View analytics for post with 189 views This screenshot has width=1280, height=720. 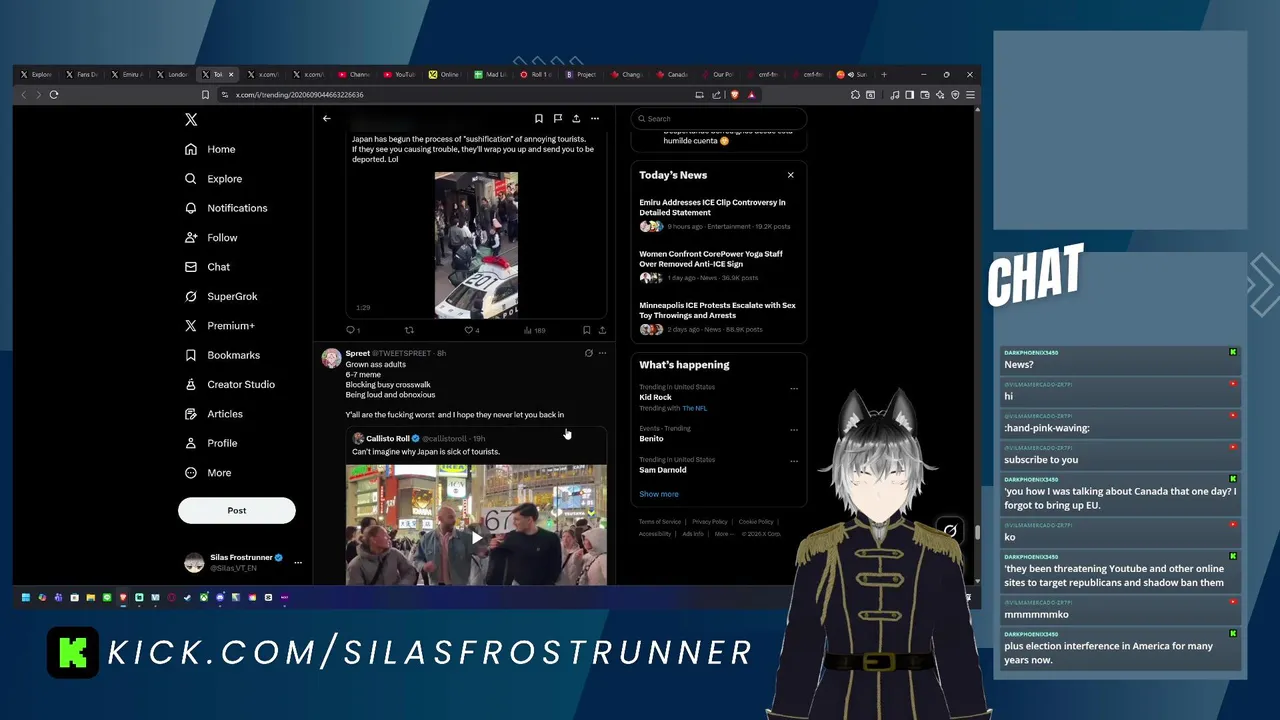(534, 330)
